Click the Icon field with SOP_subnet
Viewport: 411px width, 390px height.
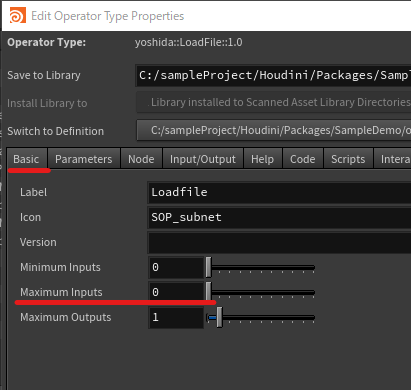coord(279,217)
